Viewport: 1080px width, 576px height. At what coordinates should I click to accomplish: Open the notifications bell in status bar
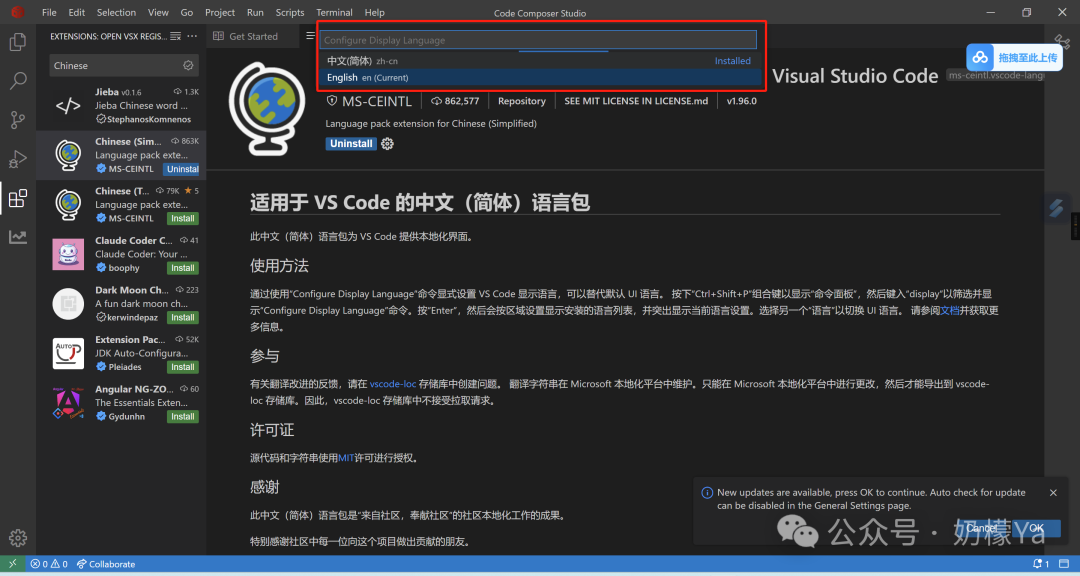click(x=1041, y=564)
